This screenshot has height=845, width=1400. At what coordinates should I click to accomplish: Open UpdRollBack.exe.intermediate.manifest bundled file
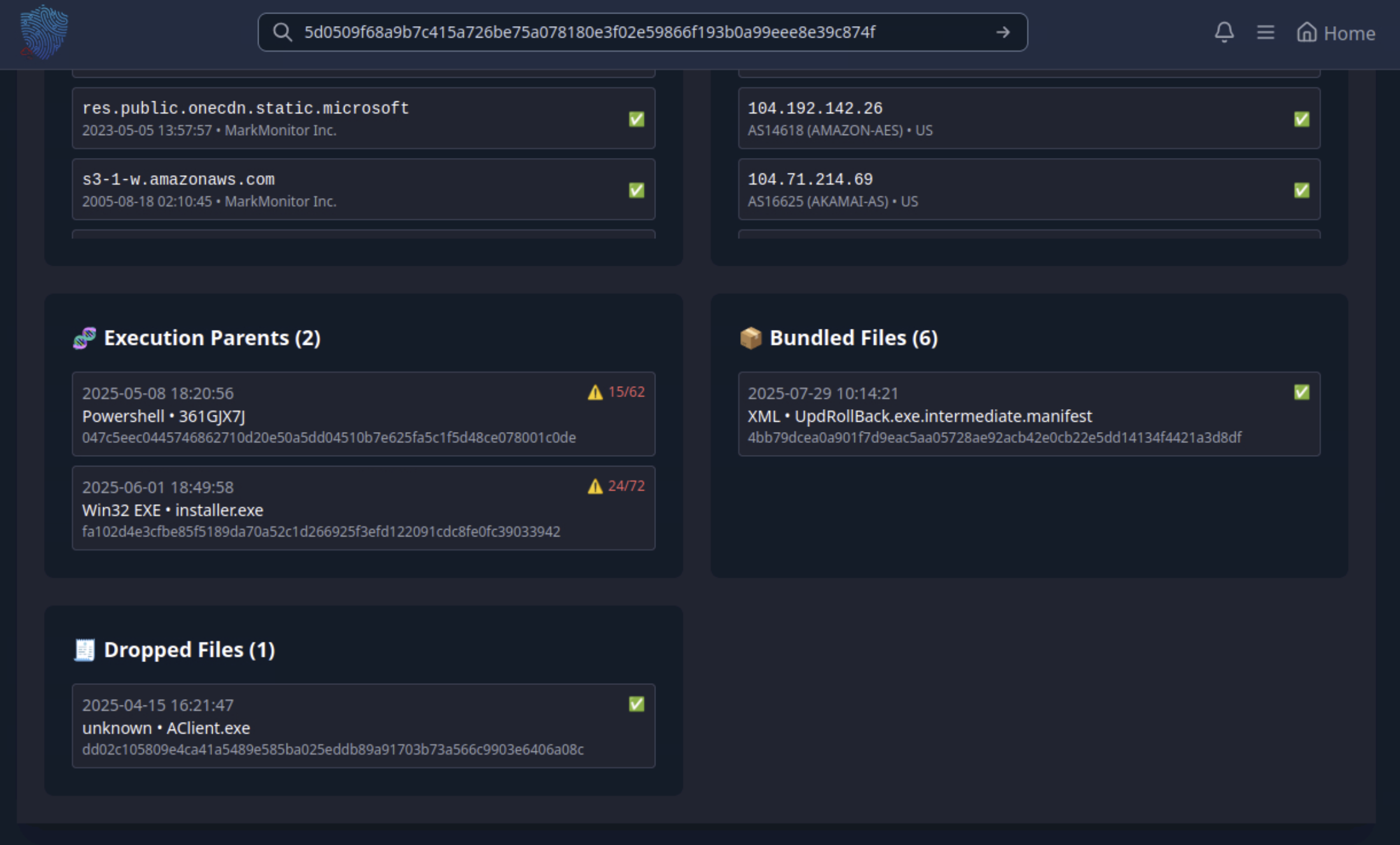click(1029, 414)
